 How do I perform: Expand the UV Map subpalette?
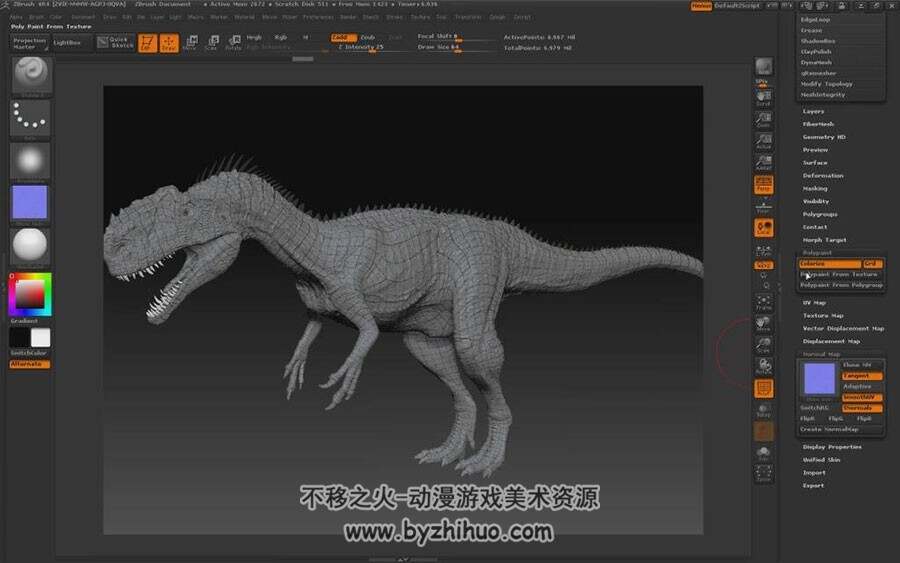coord(814,303)
